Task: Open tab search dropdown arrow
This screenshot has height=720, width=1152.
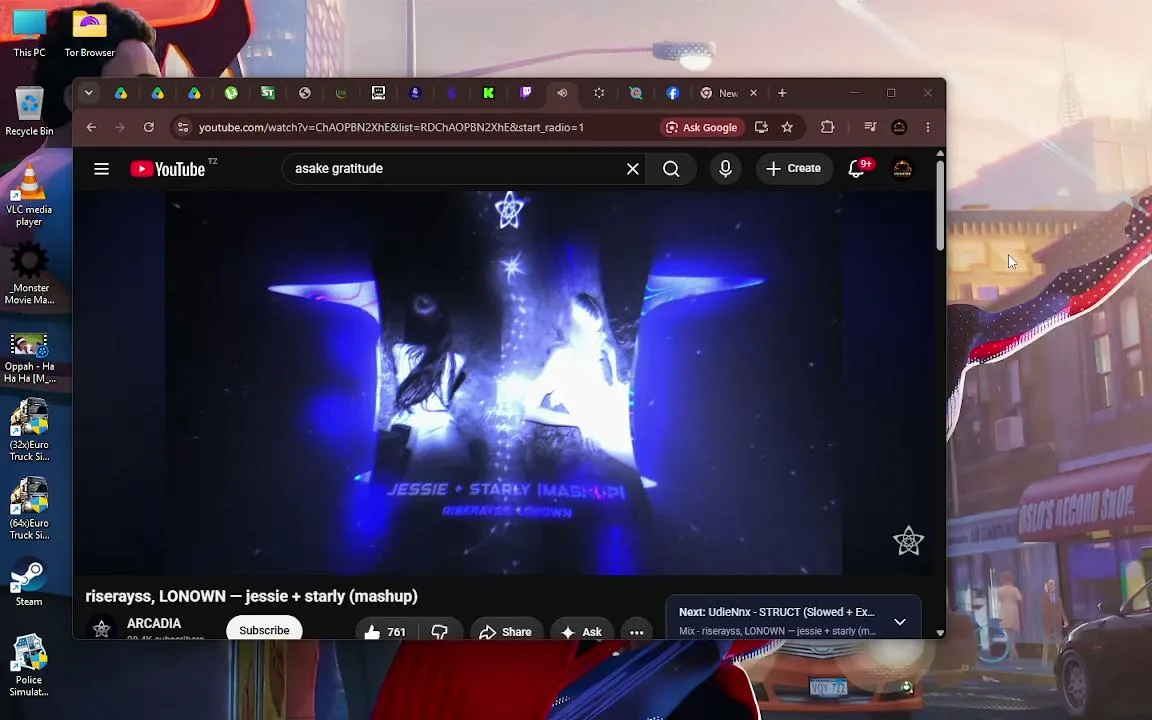Action: coord(88,93)
